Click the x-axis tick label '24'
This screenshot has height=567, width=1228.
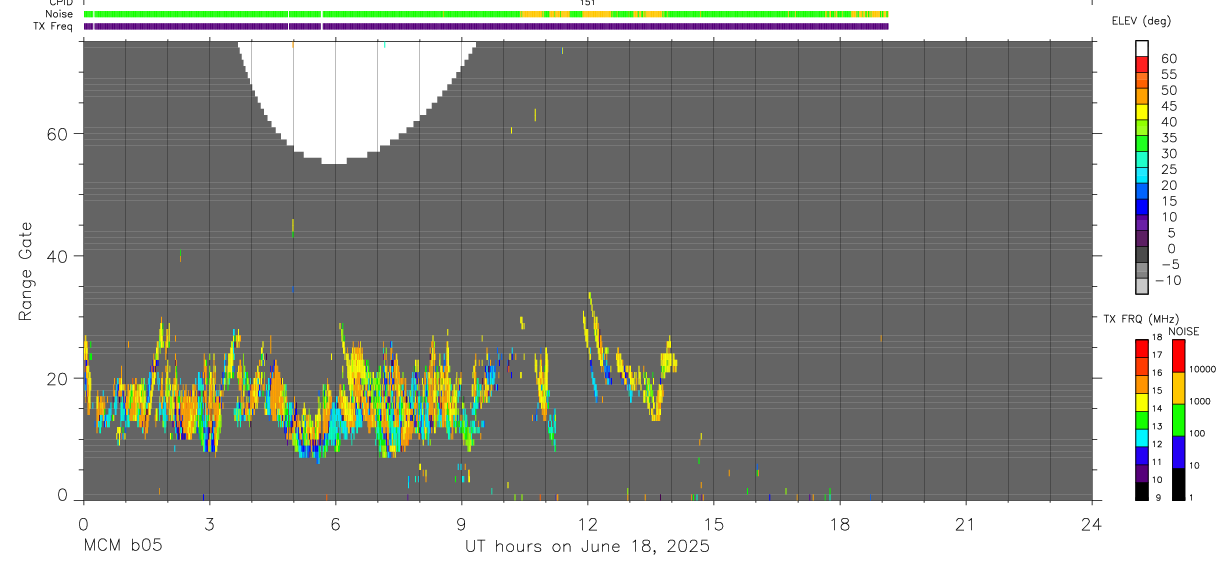tap(1092, 524)
